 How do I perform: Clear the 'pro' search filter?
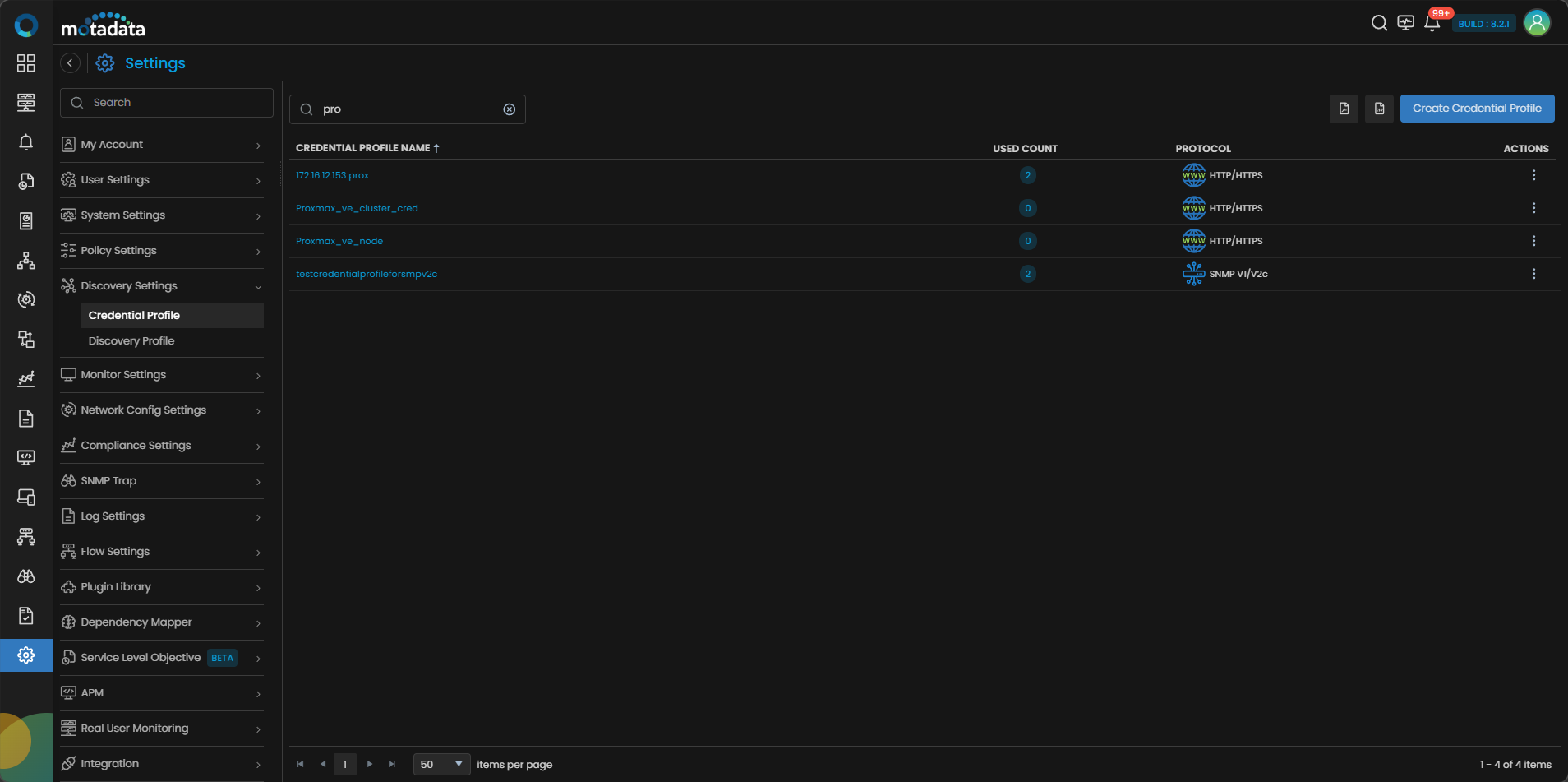coord(510,109)
